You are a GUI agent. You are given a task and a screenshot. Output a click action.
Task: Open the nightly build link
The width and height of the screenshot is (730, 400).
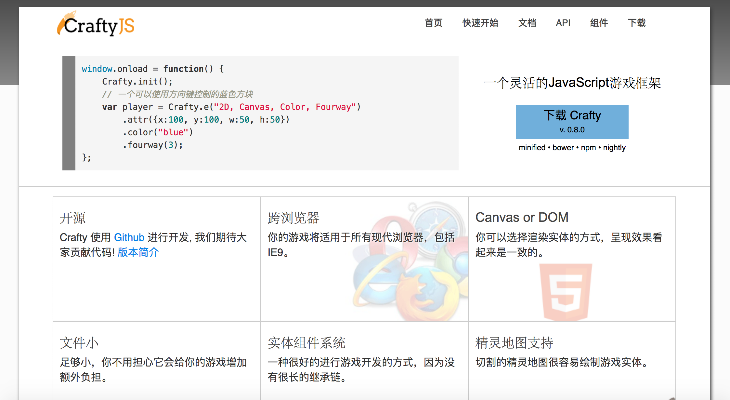tap(614, 147)
